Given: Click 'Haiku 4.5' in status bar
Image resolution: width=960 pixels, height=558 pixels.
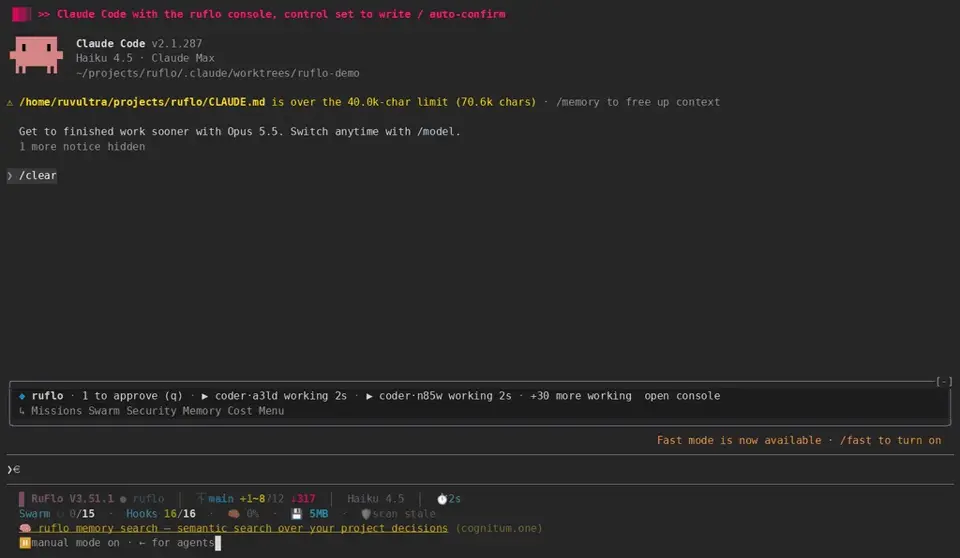Looking at the screenshot, I should 375,499.
